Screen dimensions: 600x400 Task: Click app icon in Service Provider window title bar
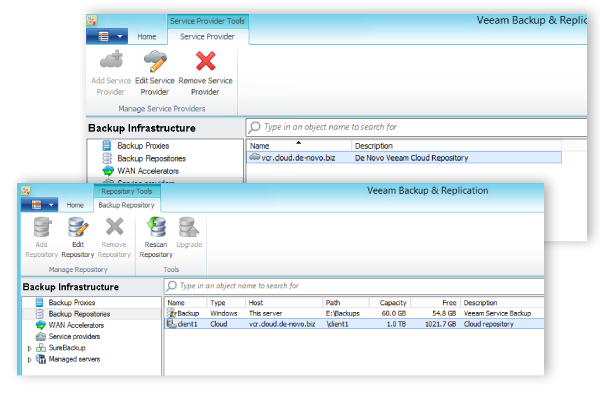pos(92,20)
